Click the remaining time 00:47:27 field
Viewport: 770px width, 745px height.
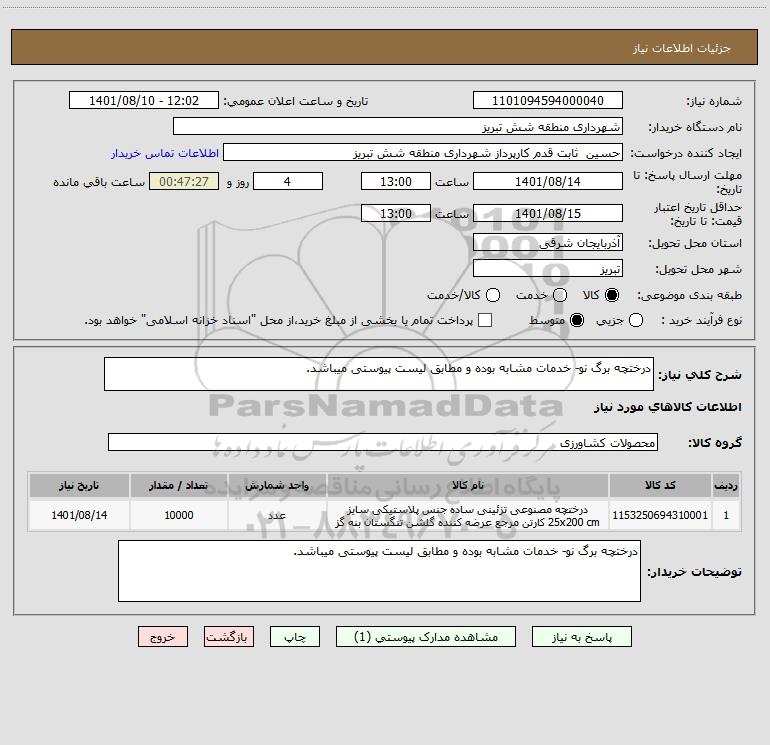pos(184,181)
